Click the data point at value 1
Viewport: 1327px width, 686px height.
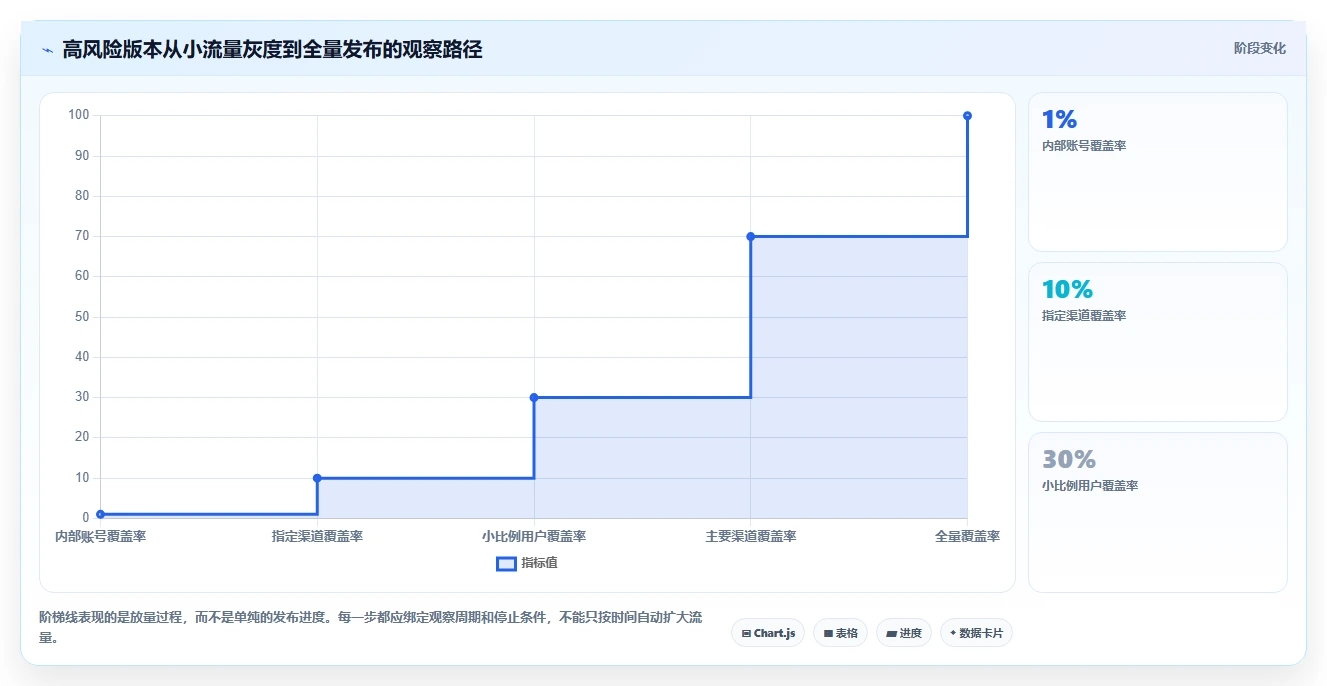tap(101, 514)
